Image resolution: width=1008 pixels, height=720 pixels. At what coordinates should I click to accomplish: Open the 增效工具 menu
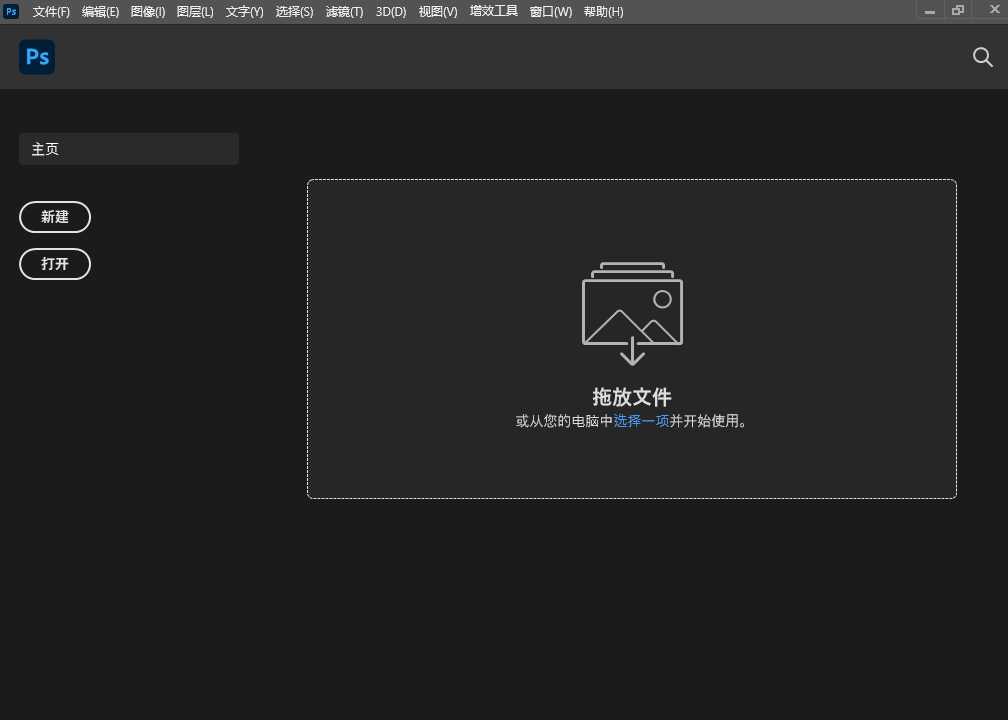point(494,11)
